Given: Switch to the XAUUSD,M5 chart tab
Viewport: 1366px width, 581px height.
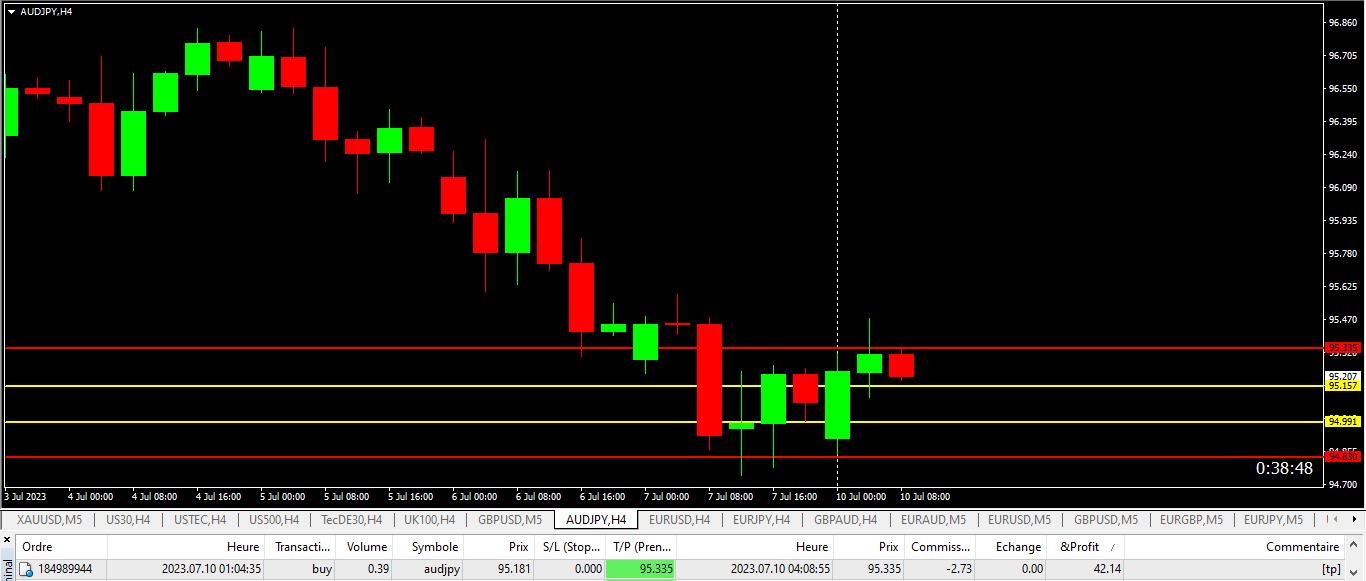Looking at the screenshot, I should [x=50, y=519].
